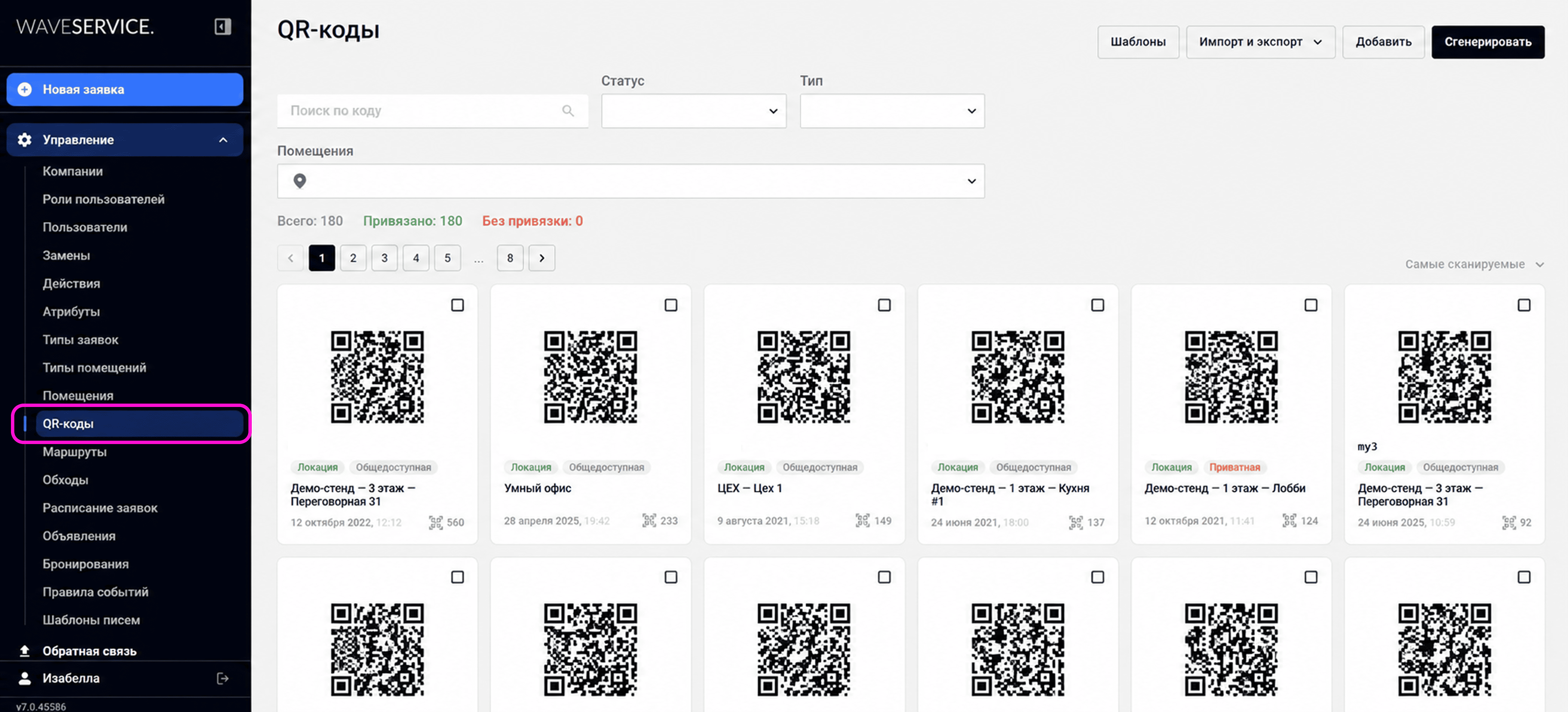Tick checkbox on the 12 октября 2022 card

(457, 305)
